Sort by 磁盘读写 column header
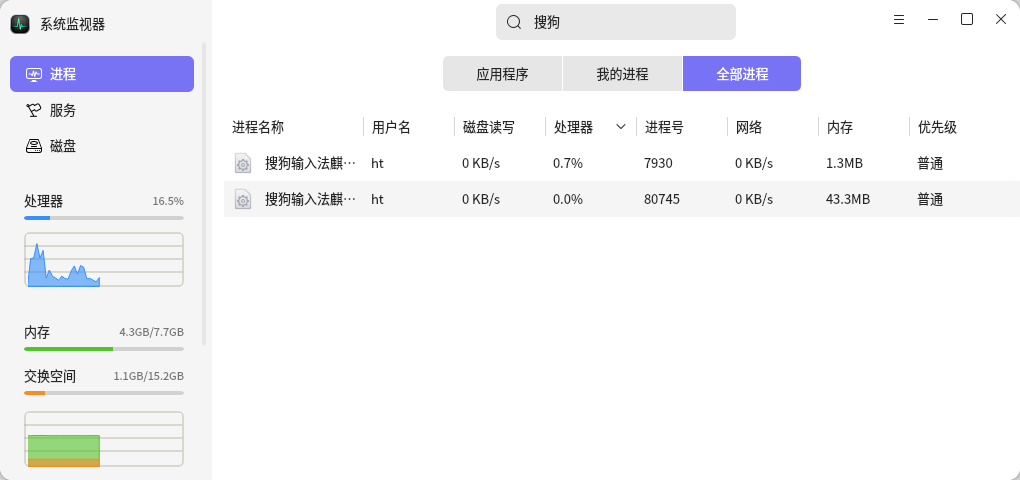The image size is (1020, 480). coord(500,127)
